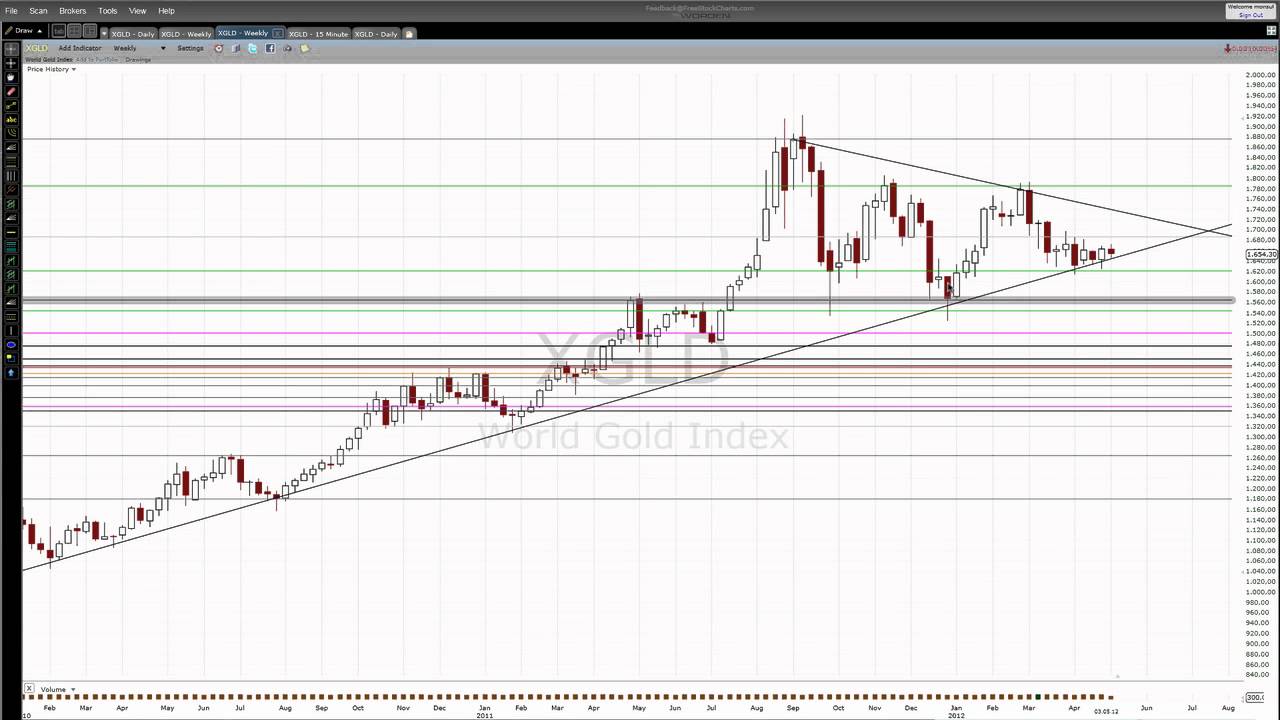Viewport: 1280px width, 720px height.
Task: Click the Sign Out link
Action: coord(1251,15)
